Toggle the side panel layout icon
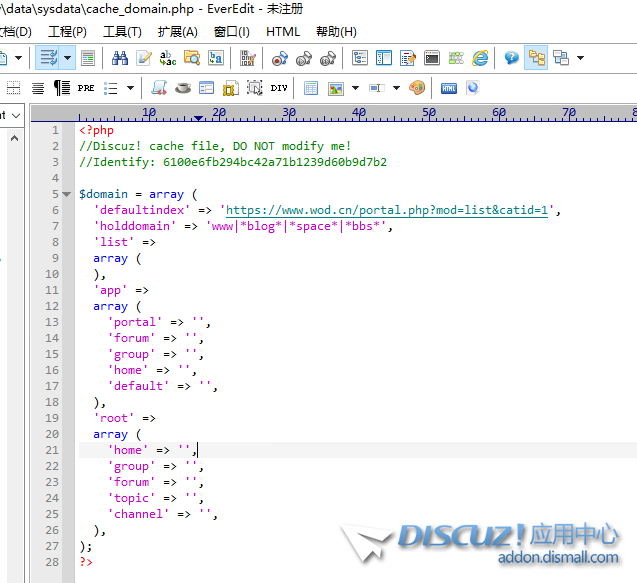 pyautogui.click(x=384, y=58)
